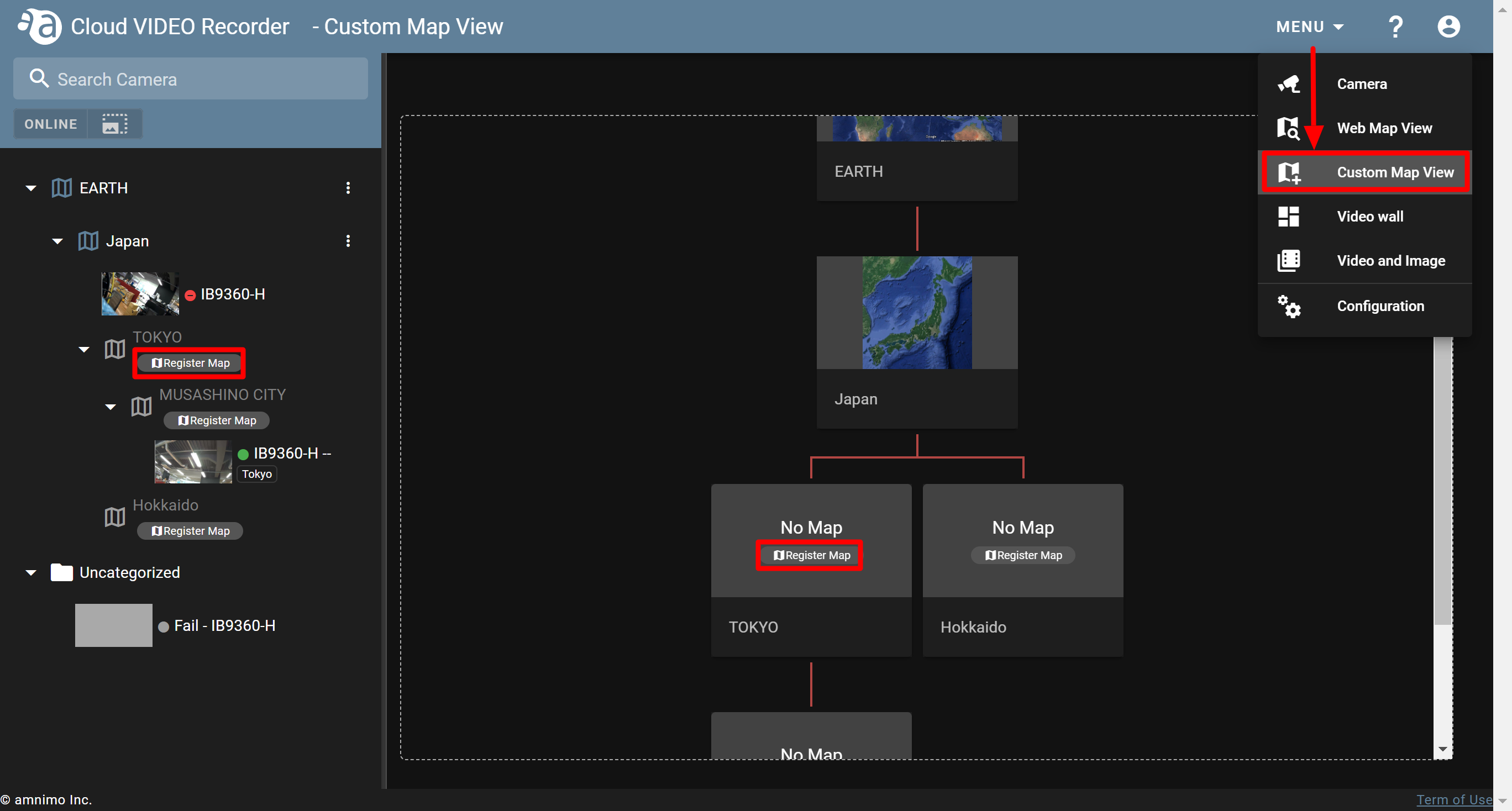Click the Video and Image library icon
Image resolution: width=1512 pixels, height=811 pixels.
pyautogui.click(x=1288, y=261)
